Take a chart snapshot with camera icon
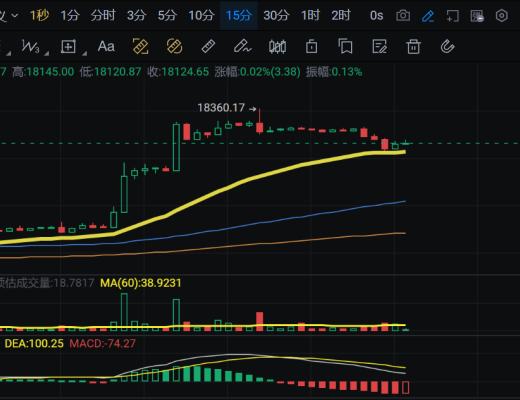 coord(403,16)
